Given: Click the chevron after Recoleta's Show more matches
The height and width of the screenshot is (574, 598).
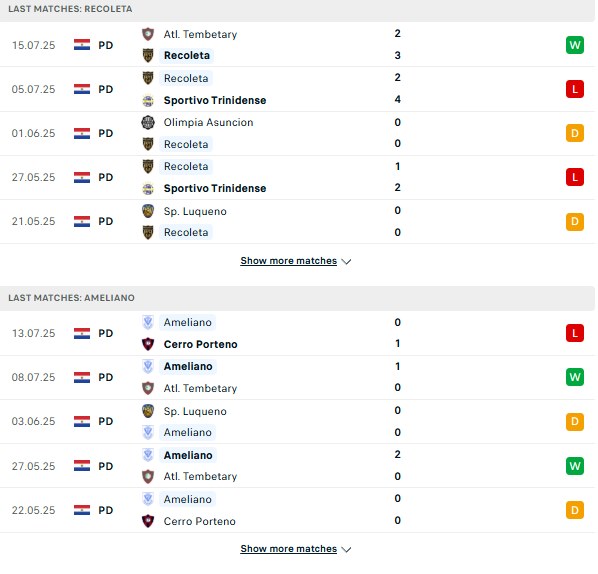Looking at the screenshot, I should (x=346, y=262).
